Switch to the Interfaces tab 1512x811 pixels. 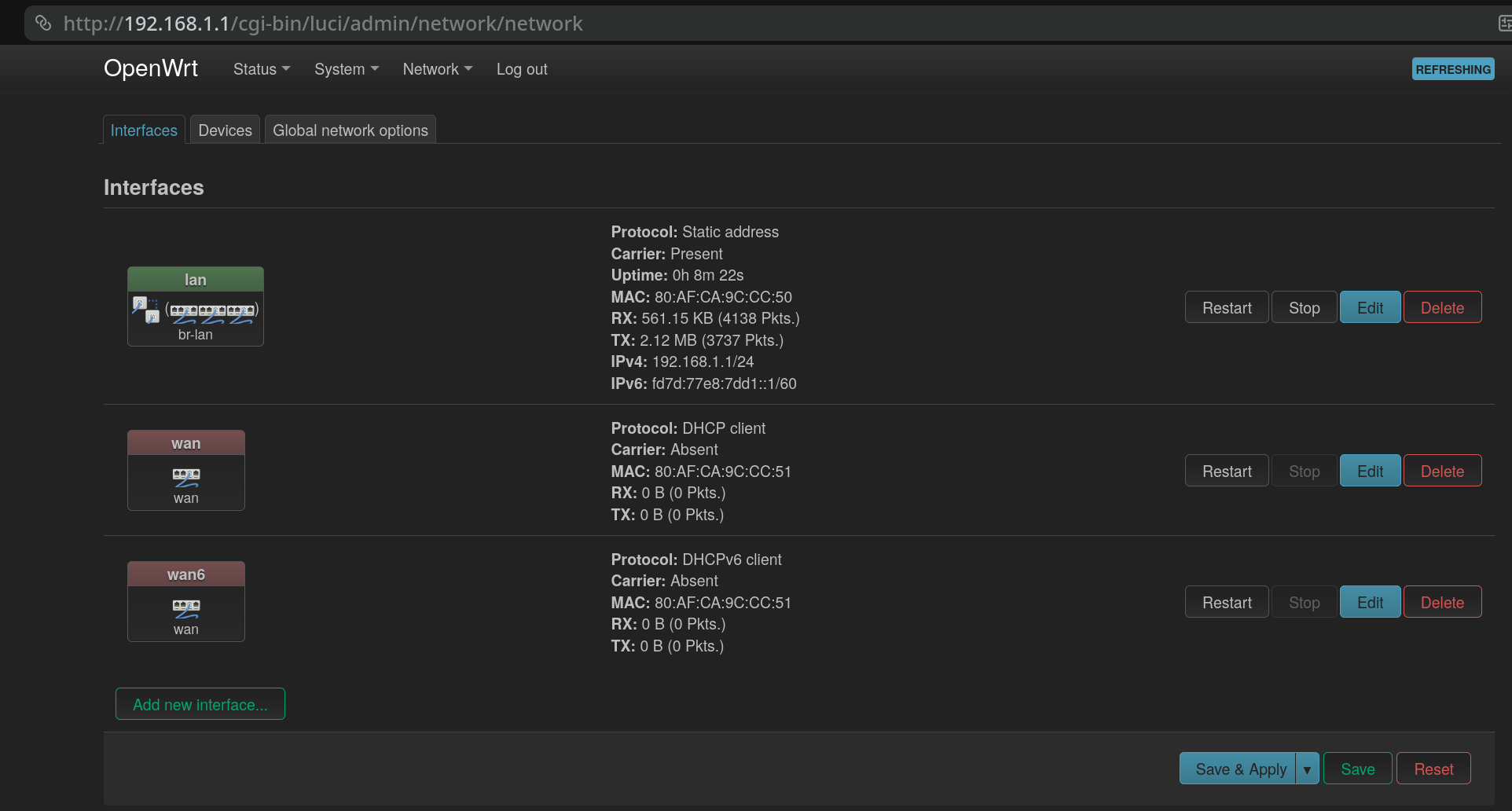(144, 130)
